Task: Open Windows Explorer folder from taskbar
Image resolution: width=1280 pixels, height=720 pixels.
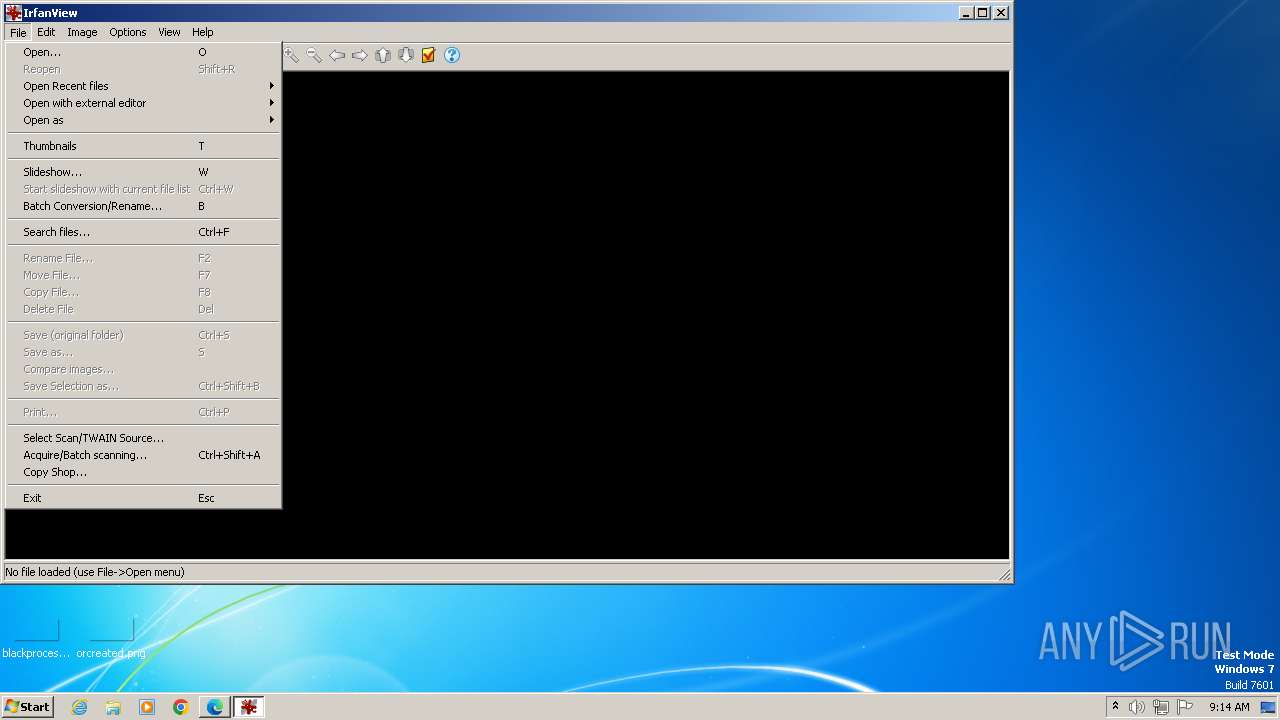Action: [113, 707]
